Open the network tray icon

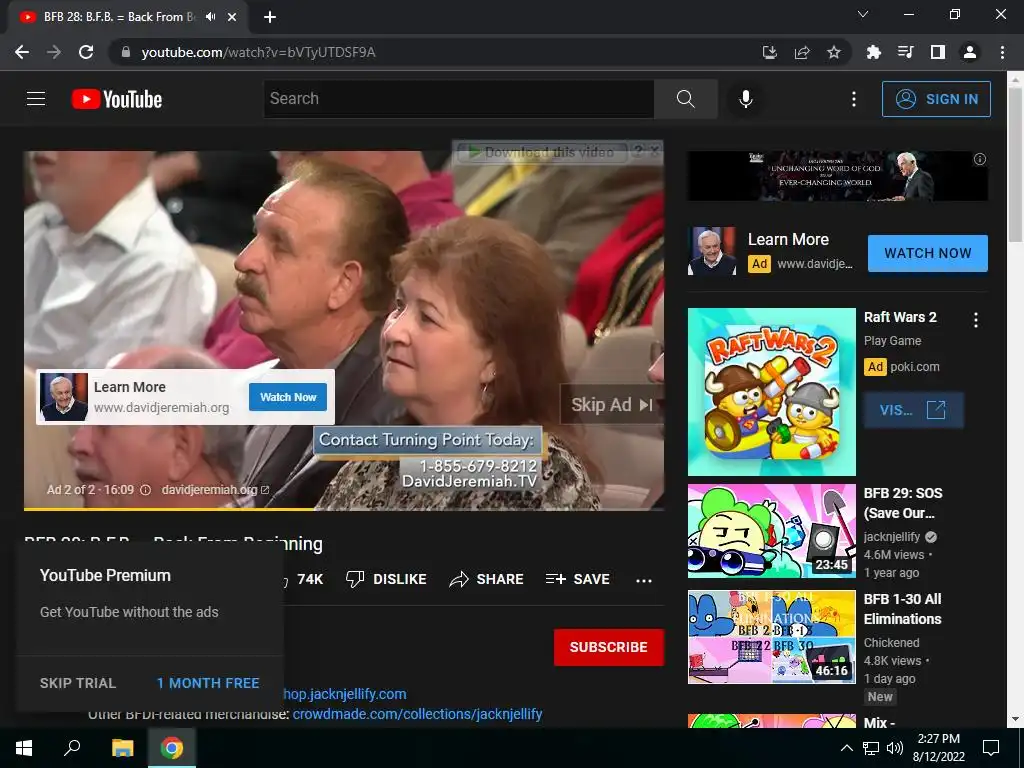871,748
